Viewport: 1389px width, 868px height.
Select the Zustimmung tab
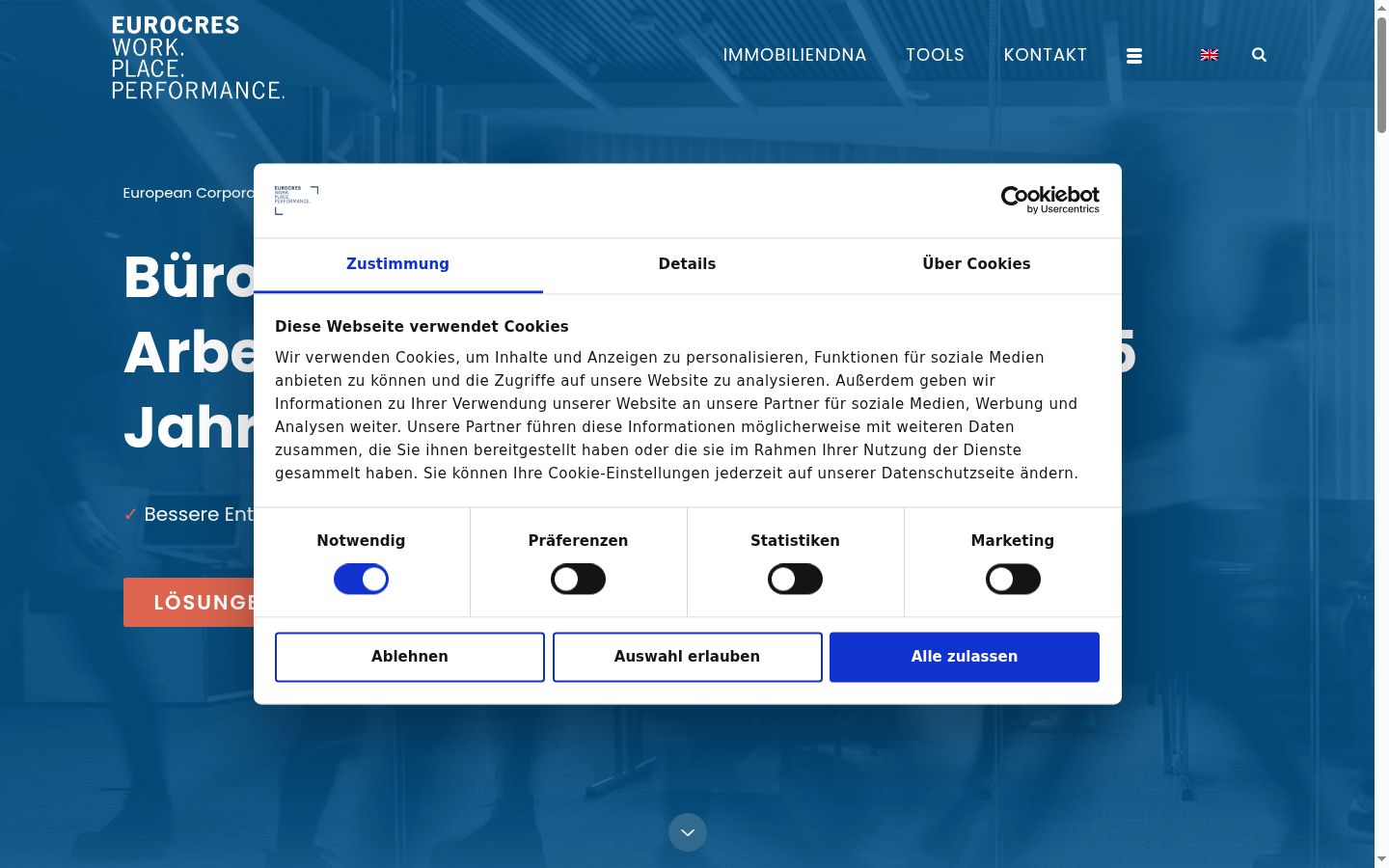[397, 264]
